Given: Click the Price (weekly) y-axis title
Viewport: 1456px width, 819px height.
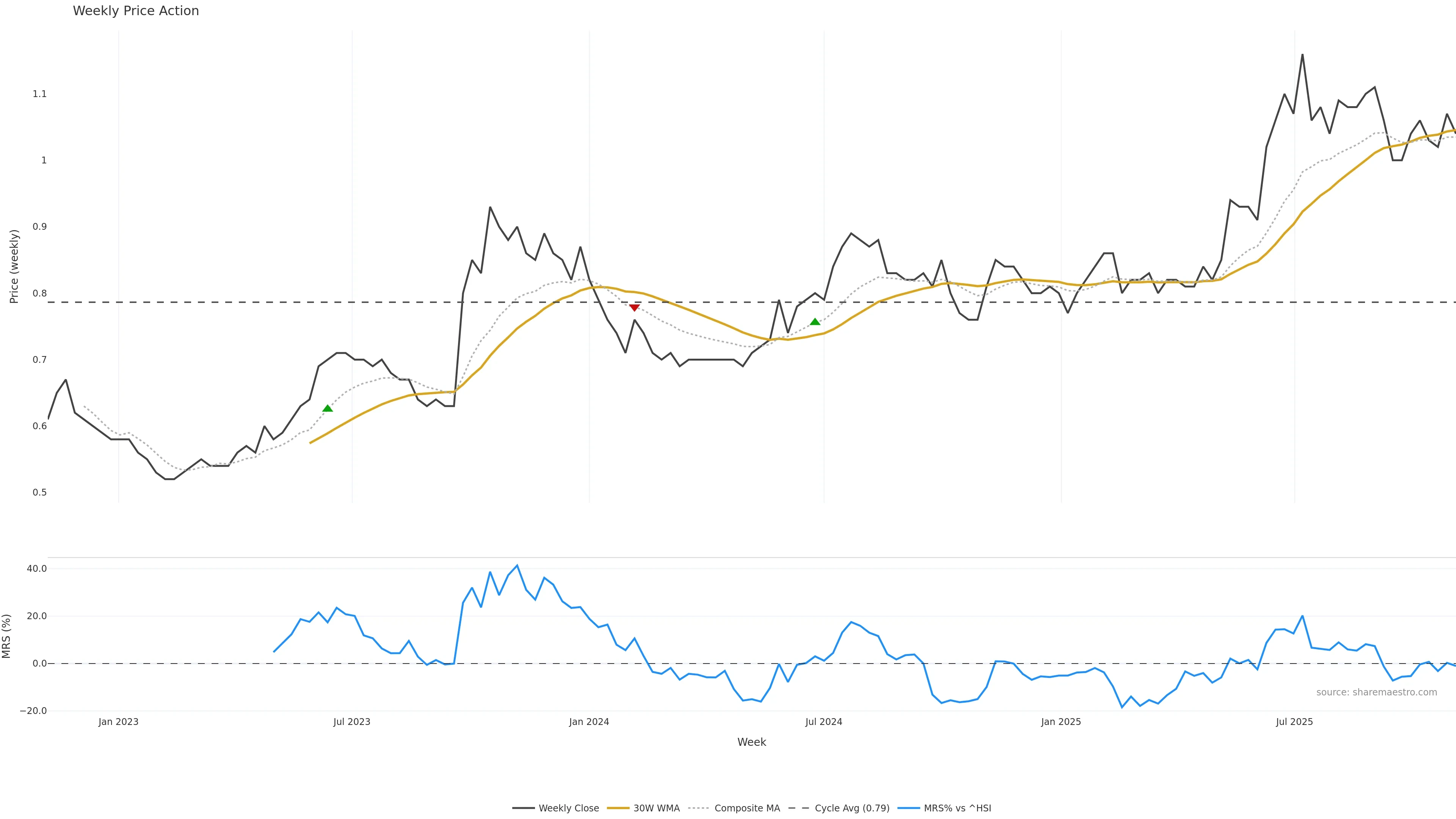Looking at the screenshot, I should (14, 266).
